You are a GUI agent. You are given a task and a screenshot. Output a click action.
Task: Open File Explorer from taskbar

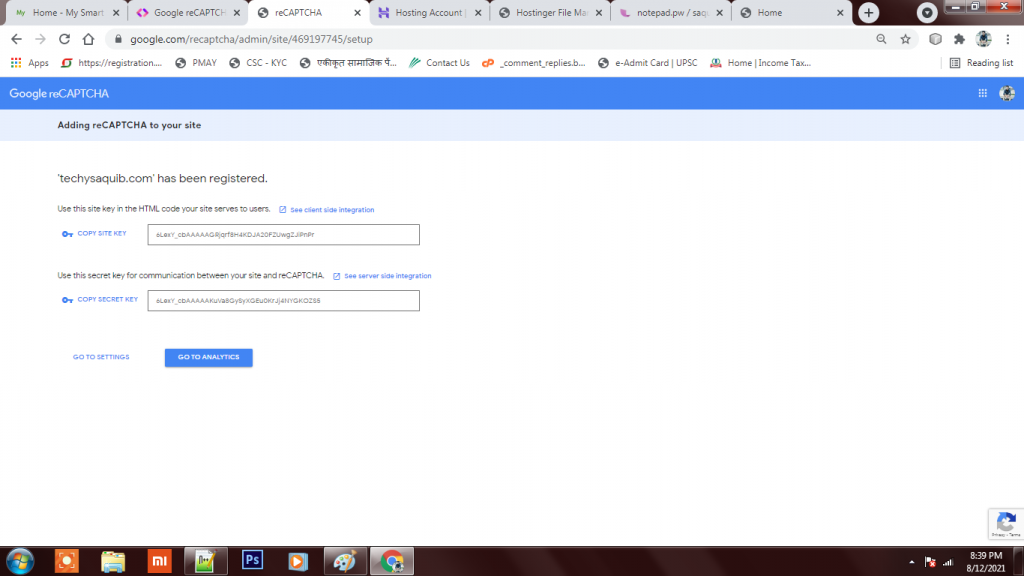click(x=113, y=561)
